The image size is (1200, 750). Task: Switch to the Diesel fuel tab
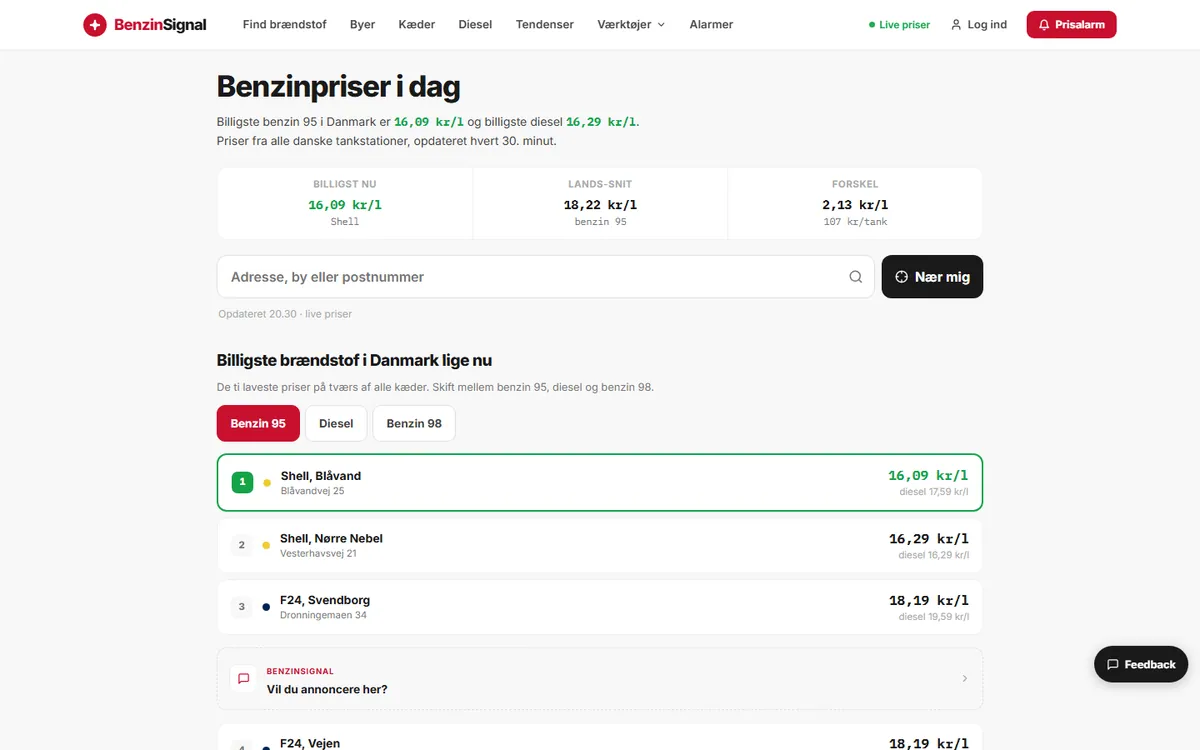click(x=336, y=424)
